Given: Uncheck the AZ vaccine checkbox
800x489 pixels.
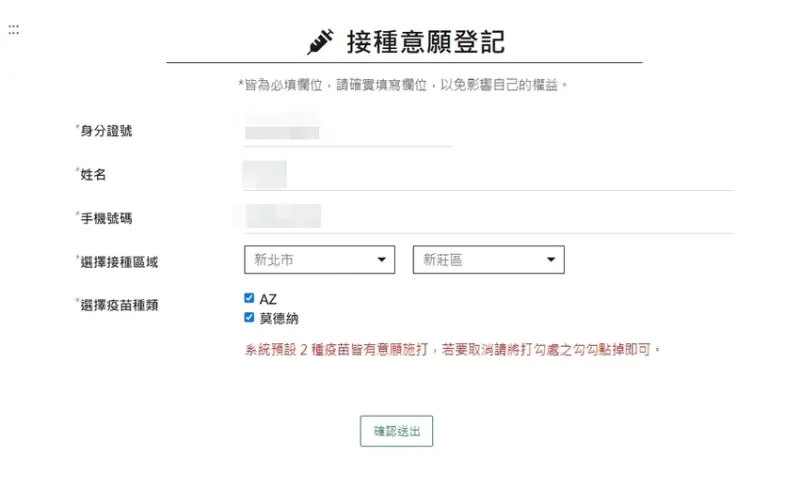Looking at the screenshot, I should (249, 298).
